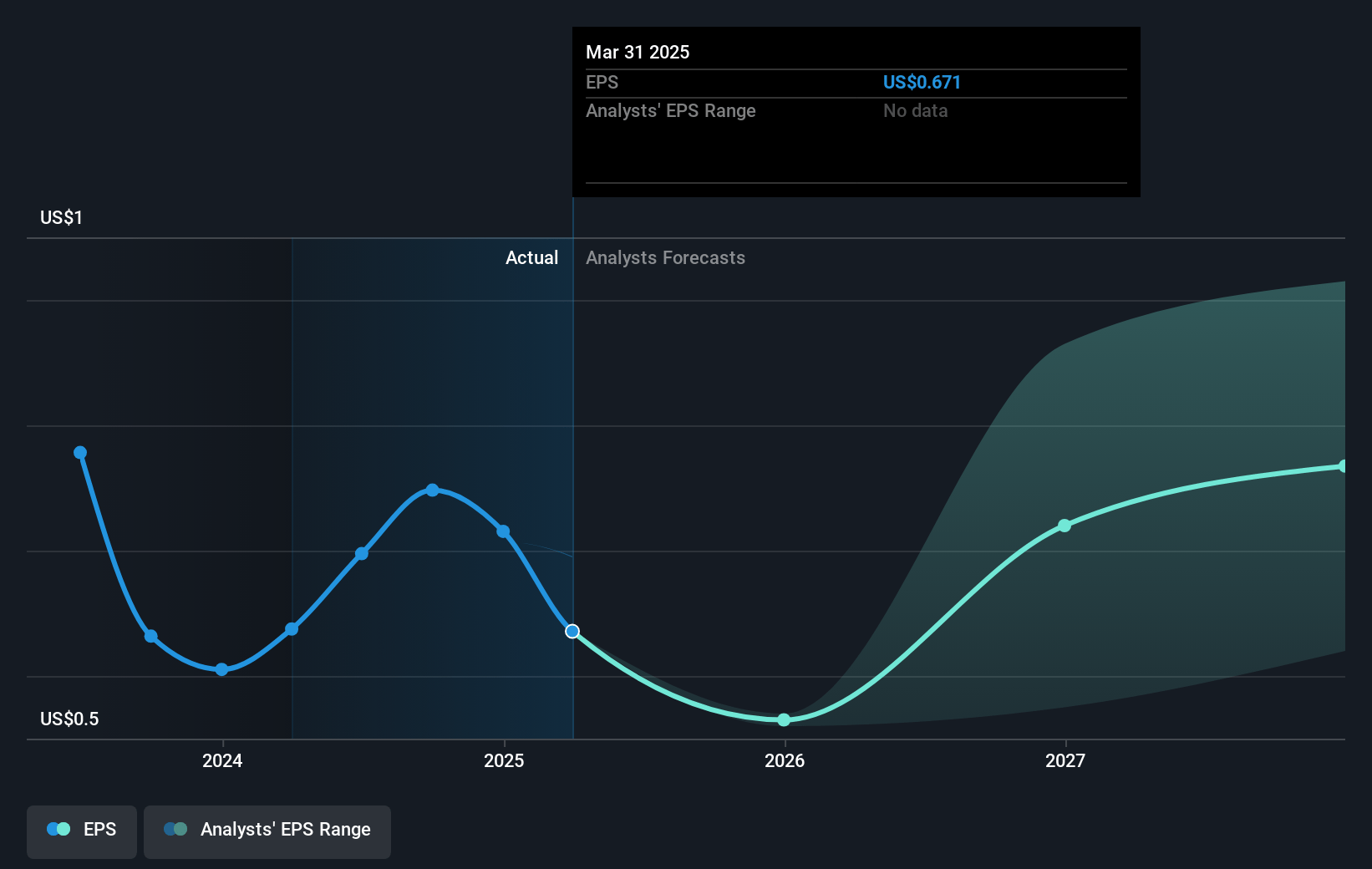
Task: Click the US$1 y-axis label
Action: [x=61, y=217]
